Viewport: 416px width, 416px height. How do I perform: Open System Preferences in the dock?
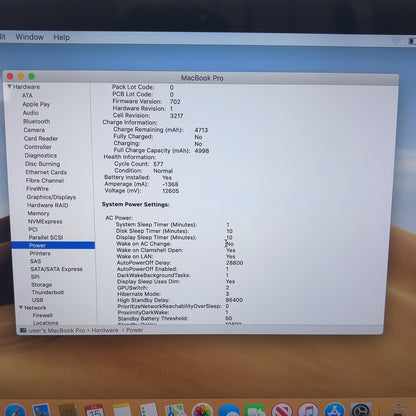(361, 410)
